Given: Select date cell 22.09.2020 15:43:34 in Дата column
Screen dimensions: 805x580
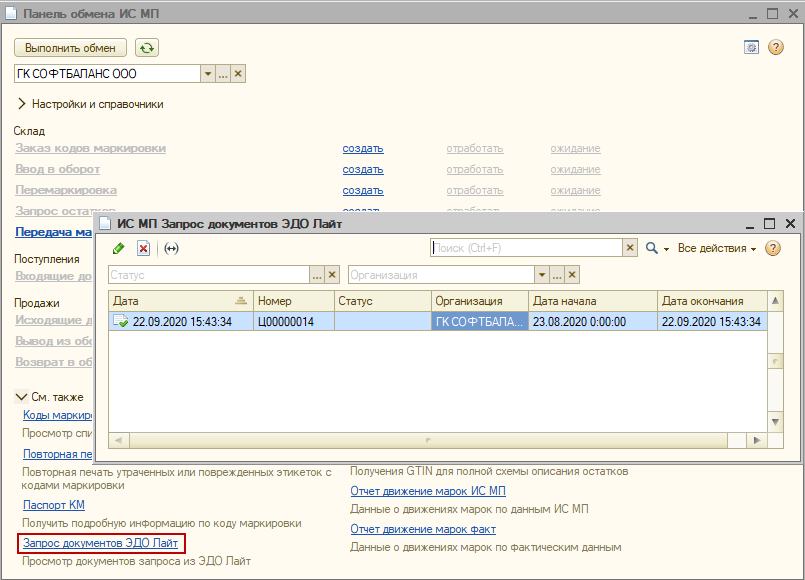Looking at the screenshot, I should coord(181,322).
